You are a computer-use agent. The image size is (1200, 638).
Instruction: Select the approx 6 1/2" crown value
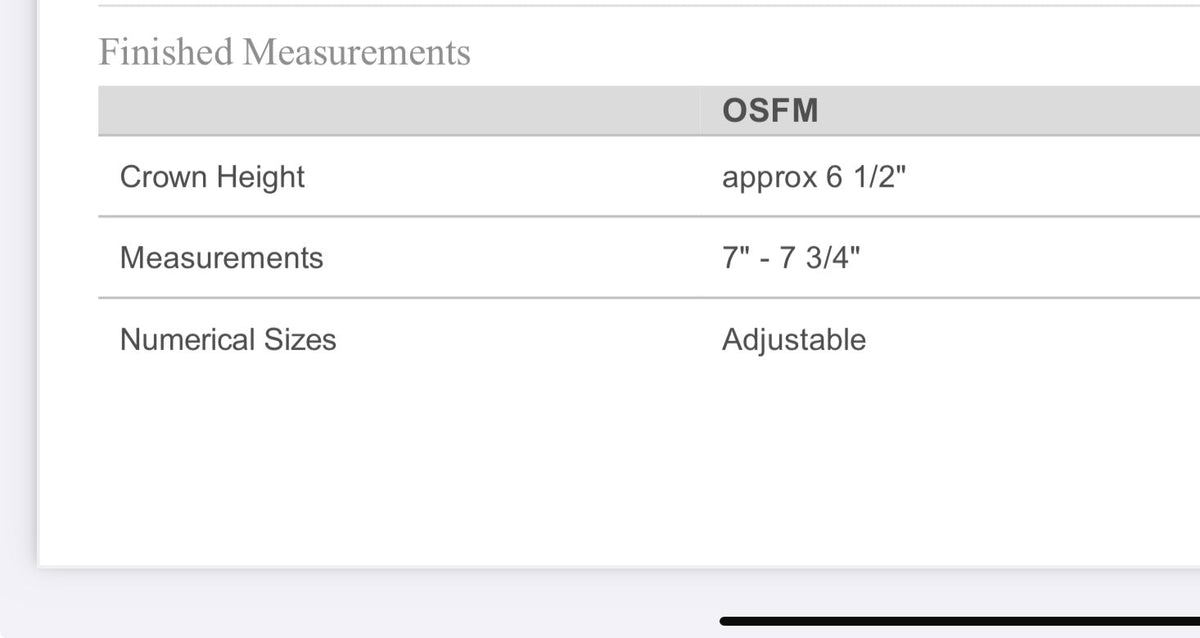814,177
